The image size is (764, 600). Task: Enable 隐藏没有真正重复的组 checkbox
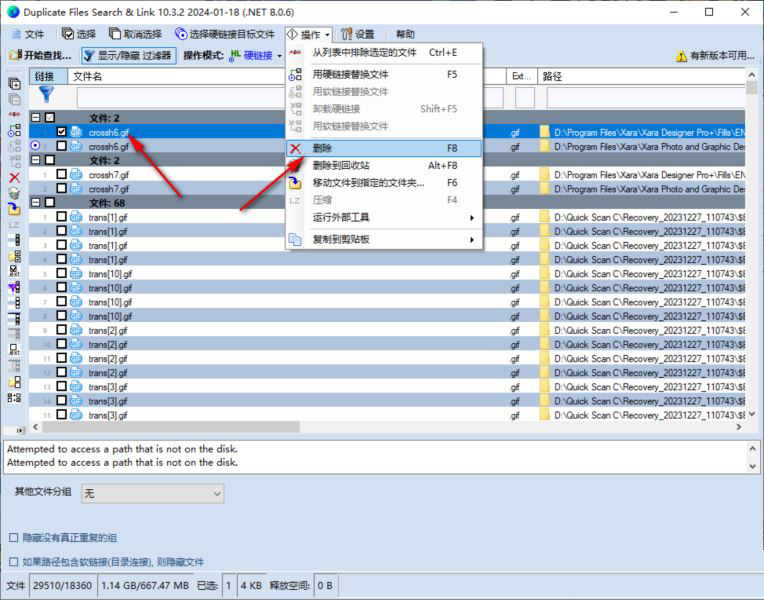coord(14,538)
